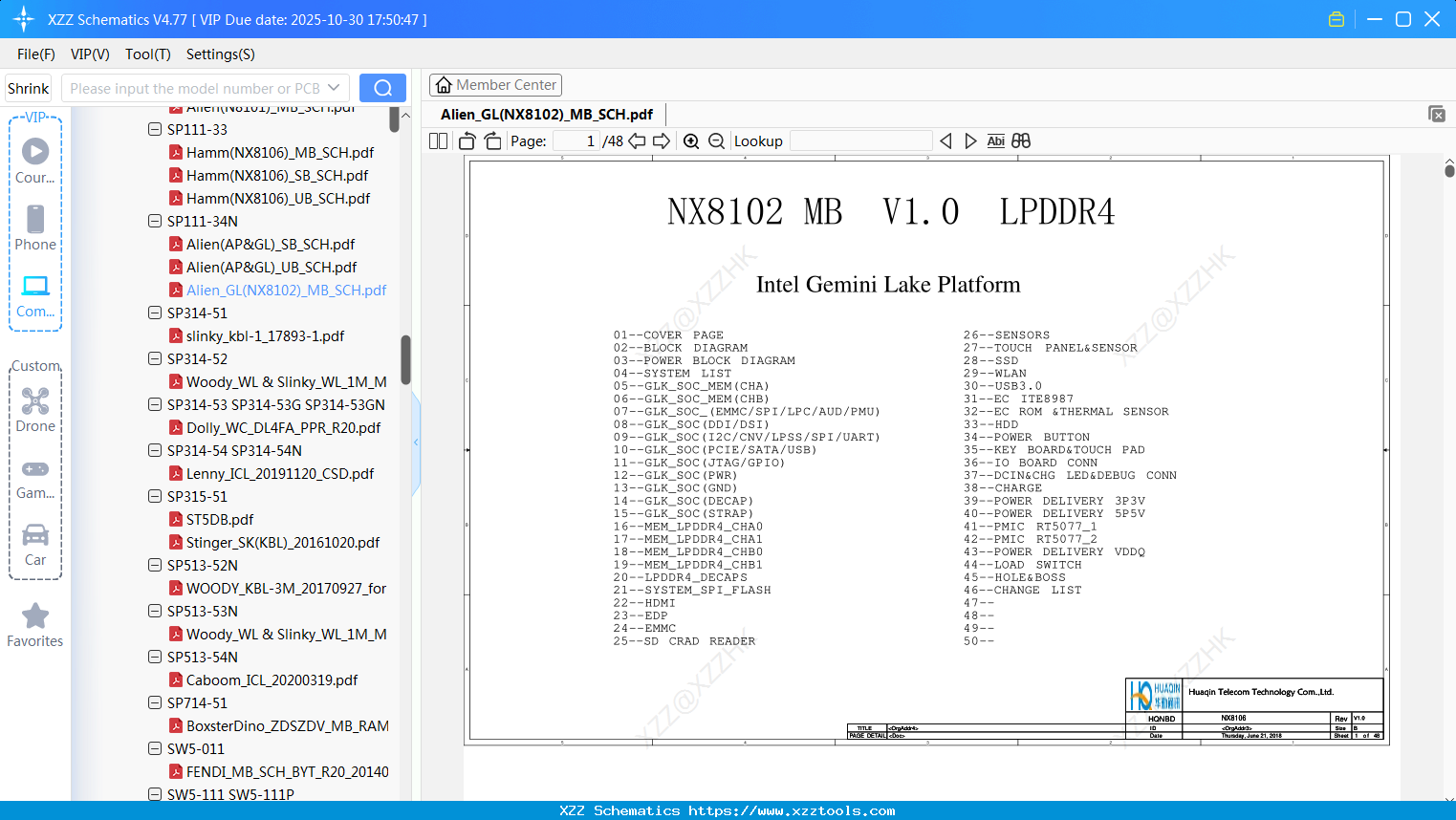The image size is (1456, 820).
Task: Click the magnifier search button
Action: click(x=382, y=88)
